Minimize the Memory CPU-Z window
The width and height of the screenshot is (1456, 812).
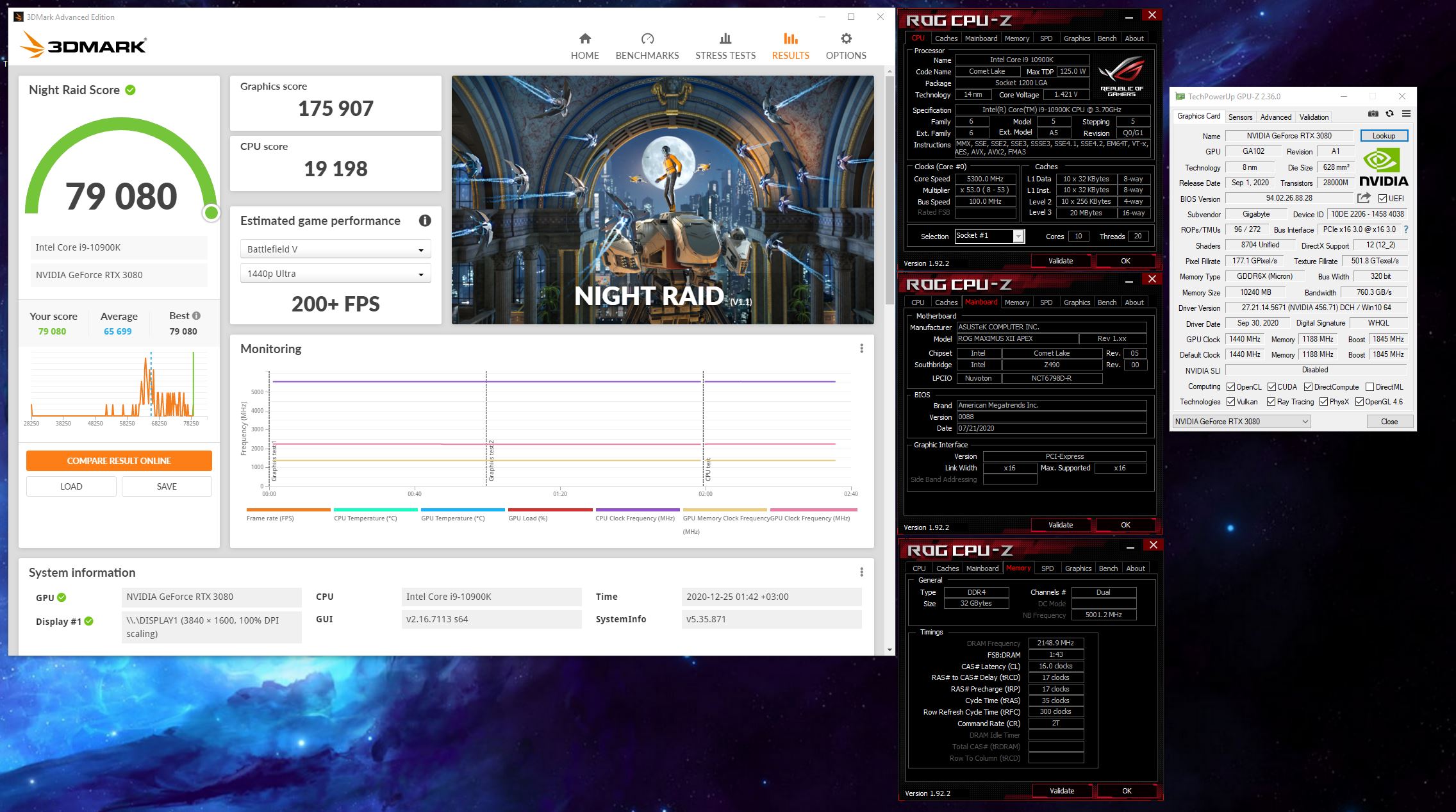pyautogui.click(x=1131, y=546)
